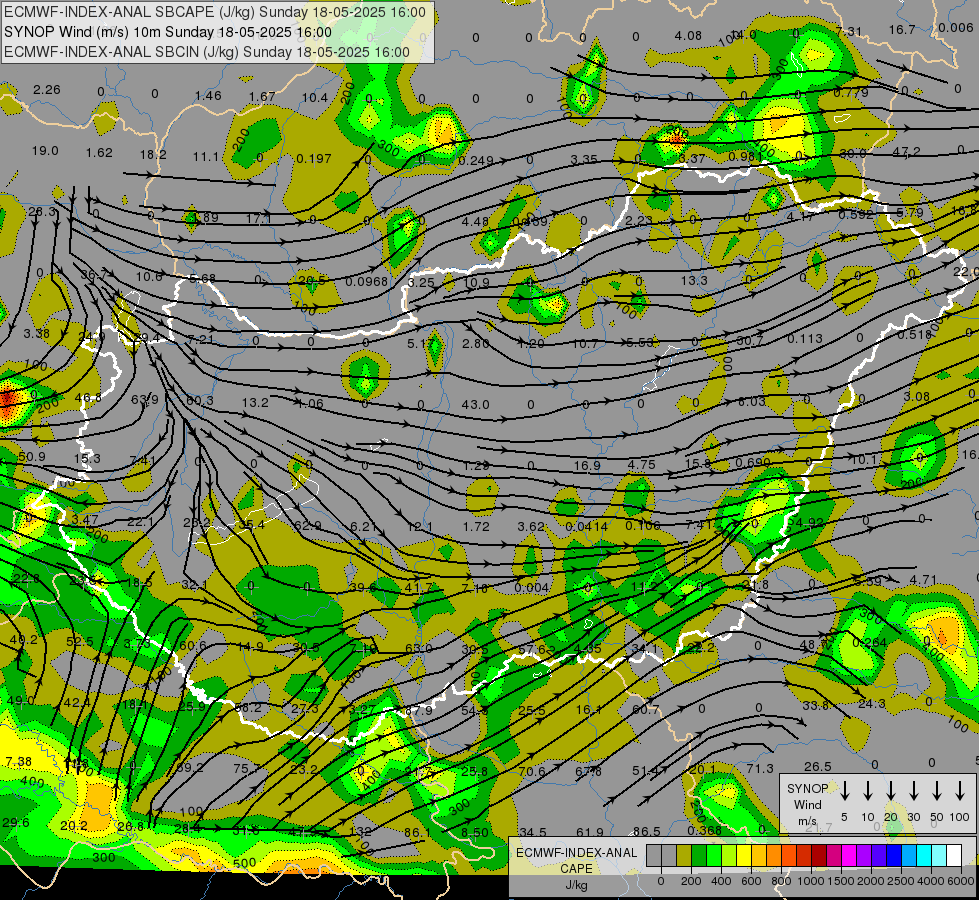Click the 4.08 map value

coord(688,36)
